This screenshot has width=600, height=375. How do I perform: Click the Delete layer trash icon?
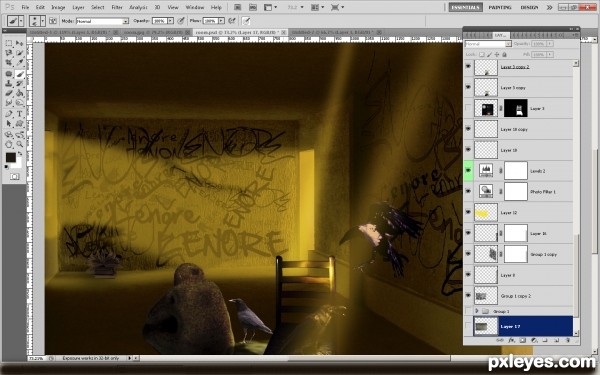coord(568,340)
